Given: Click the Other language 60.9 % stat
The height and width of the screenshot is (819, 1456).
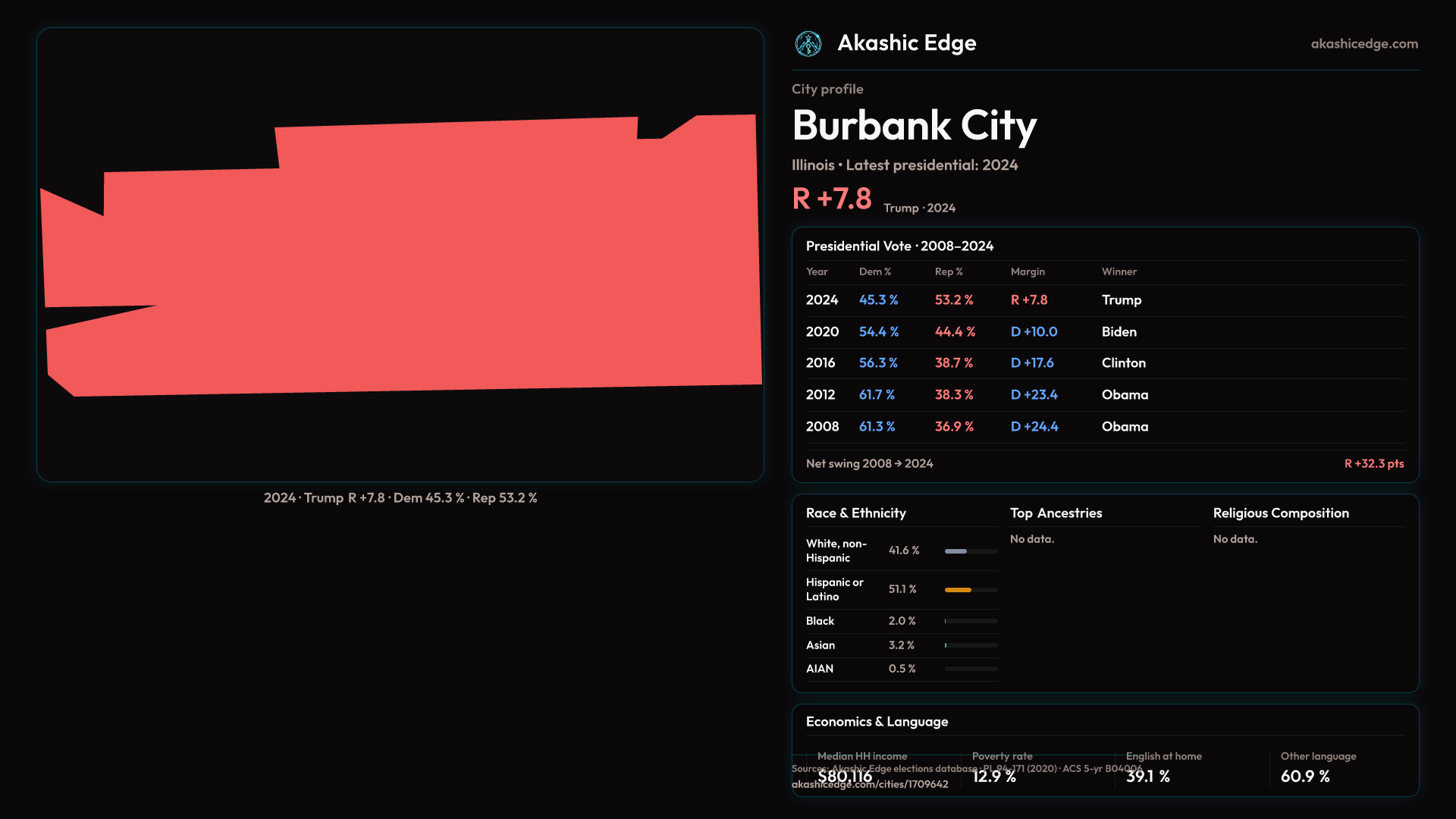Looking at the screenshot, I should [x=1304, y=777].
